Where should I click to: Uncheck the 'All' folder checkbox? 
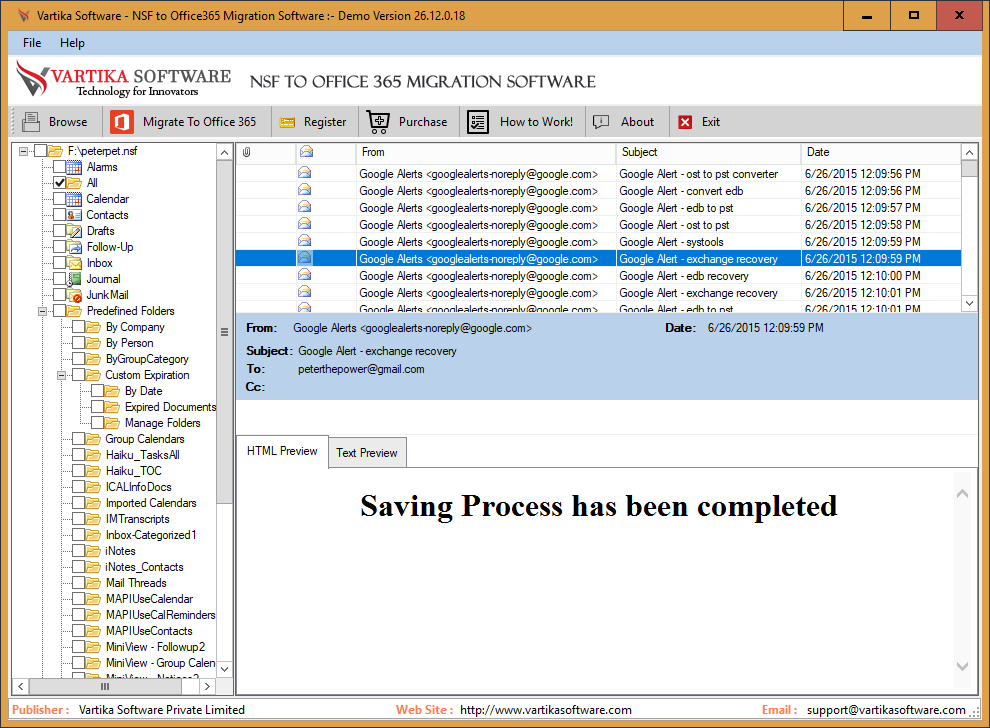coord(59,183)
